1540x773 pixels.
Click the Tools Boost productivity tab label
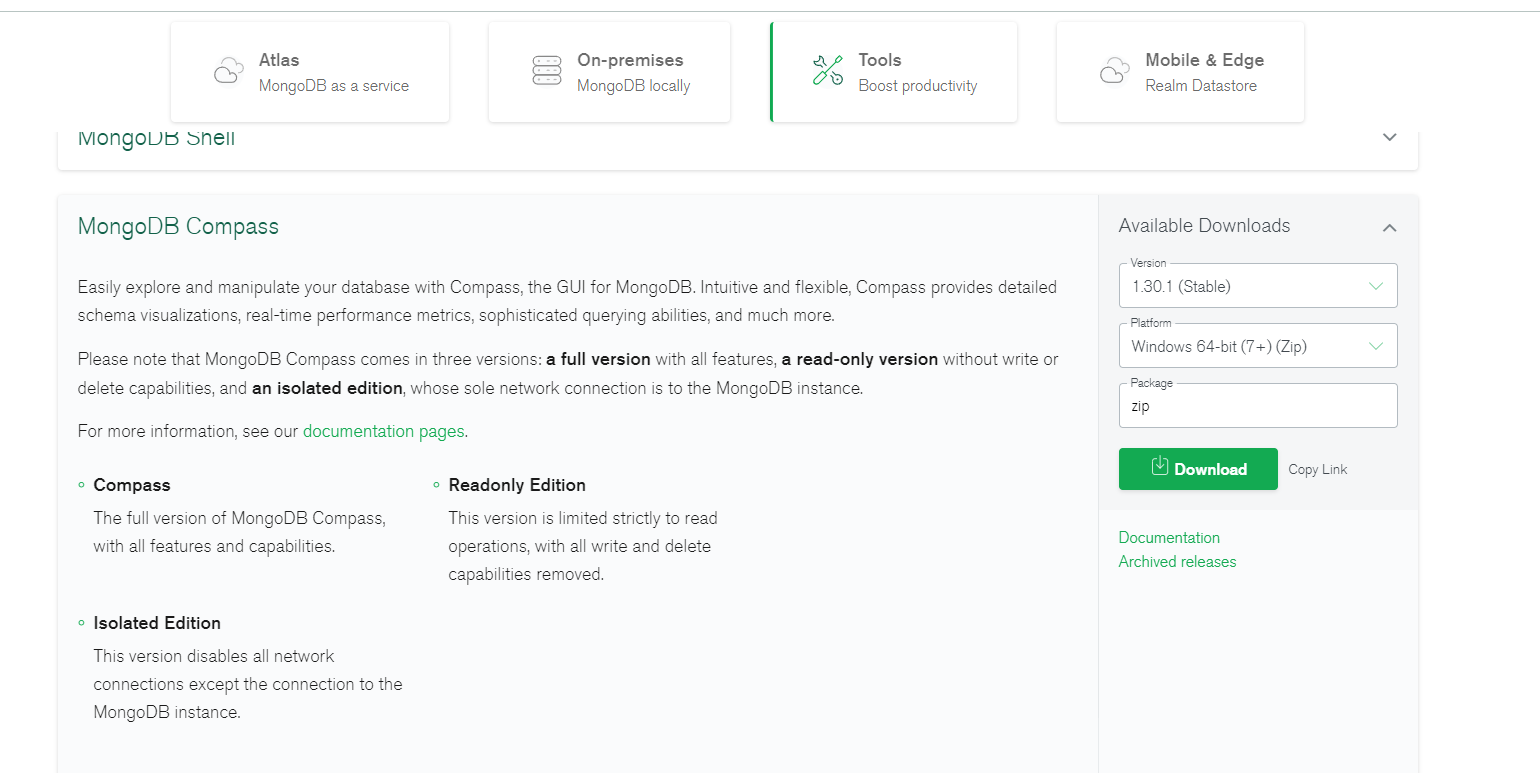point(917,73)
